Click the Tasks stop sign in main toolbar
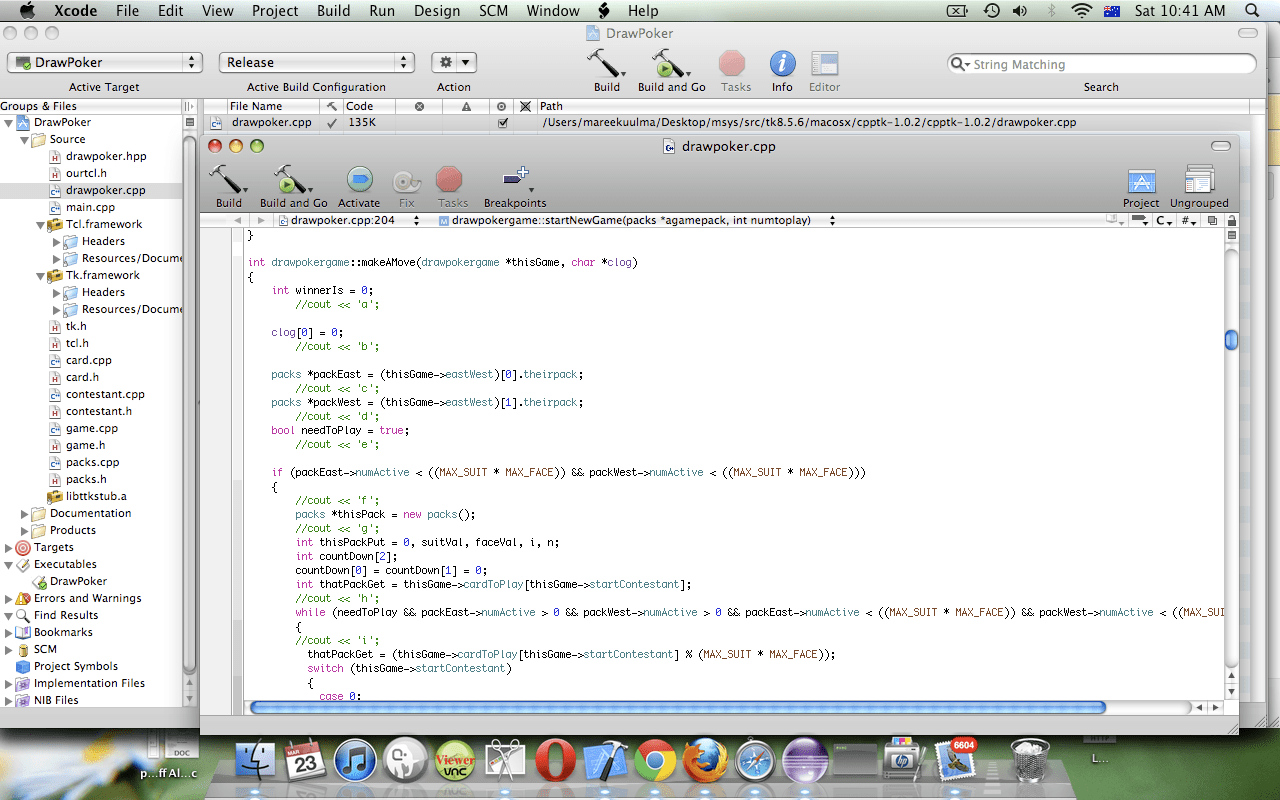The width and height of the screenshot is (1280, 800). coord(733,64)
